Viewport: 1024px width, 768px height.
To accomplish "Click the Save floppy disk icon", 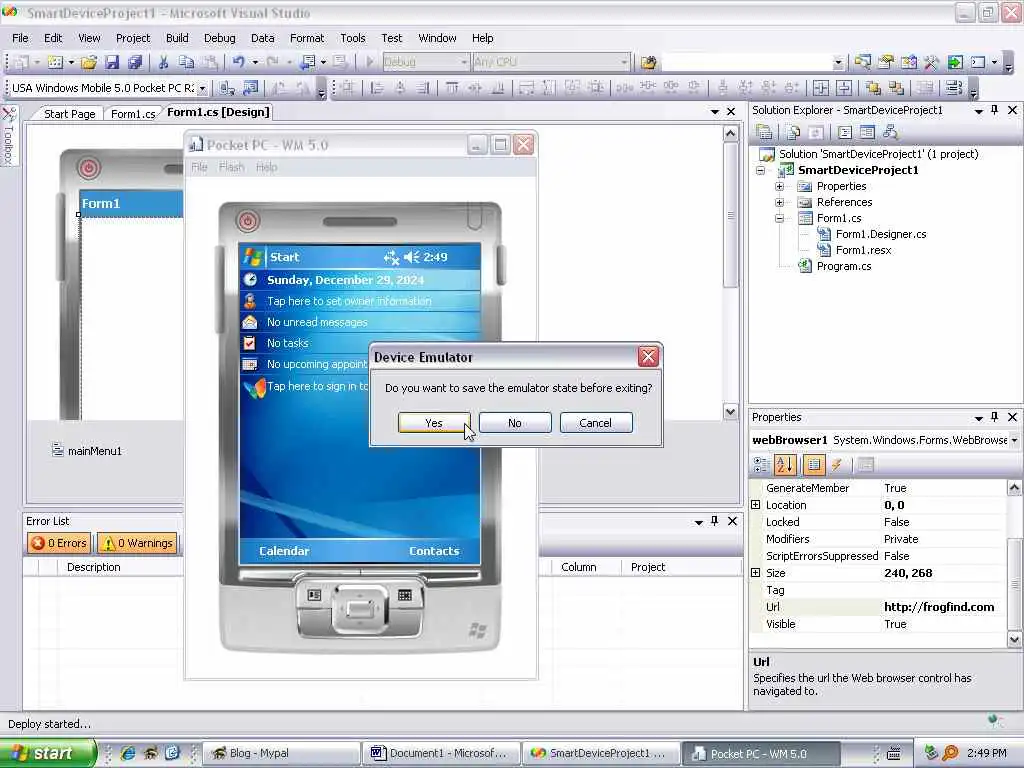I will [x=112, y=62].
